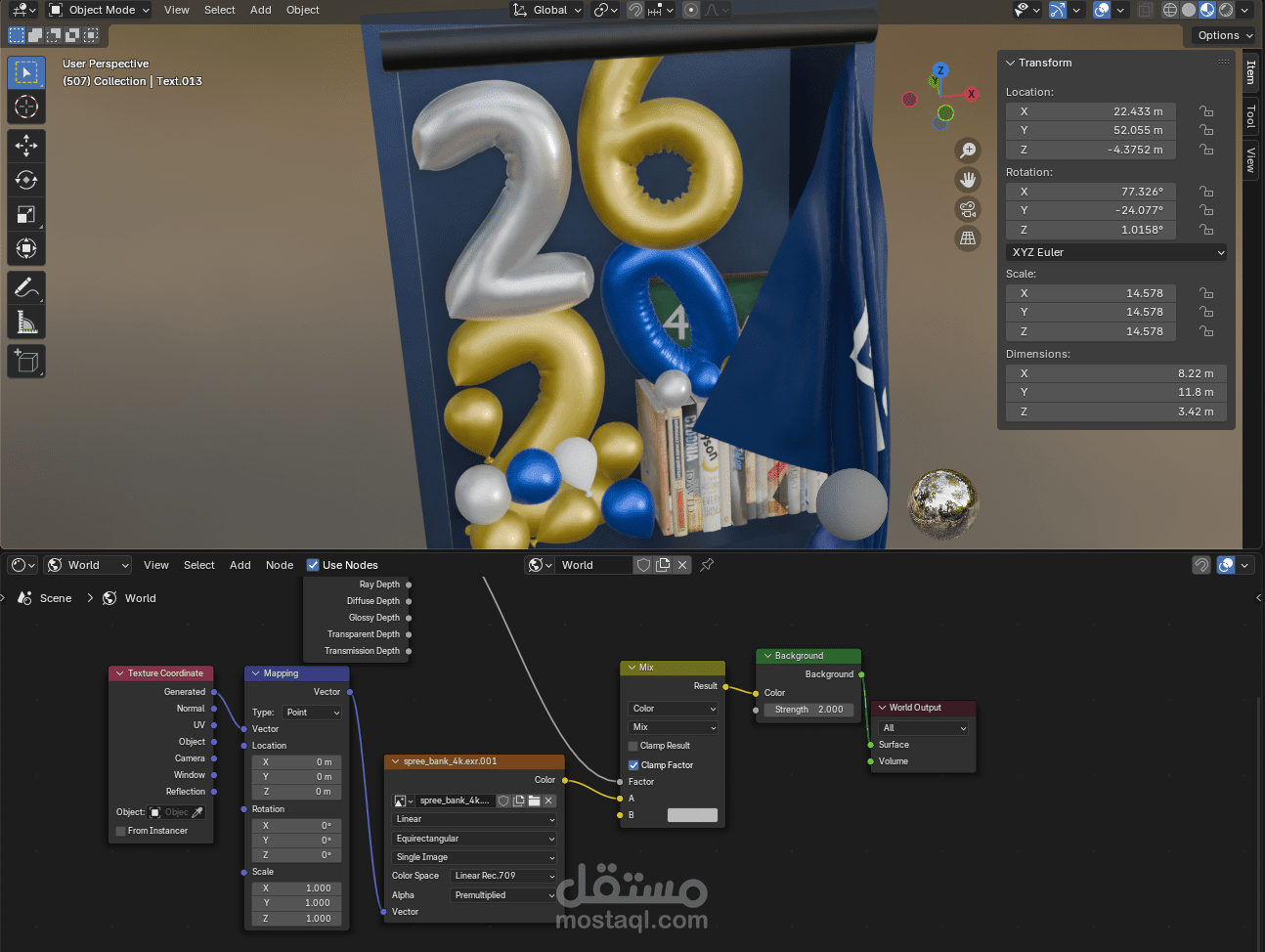The image size is (1265, 952).
Task: Open the viewport Add menu
Action: click(x=261, y=10)
